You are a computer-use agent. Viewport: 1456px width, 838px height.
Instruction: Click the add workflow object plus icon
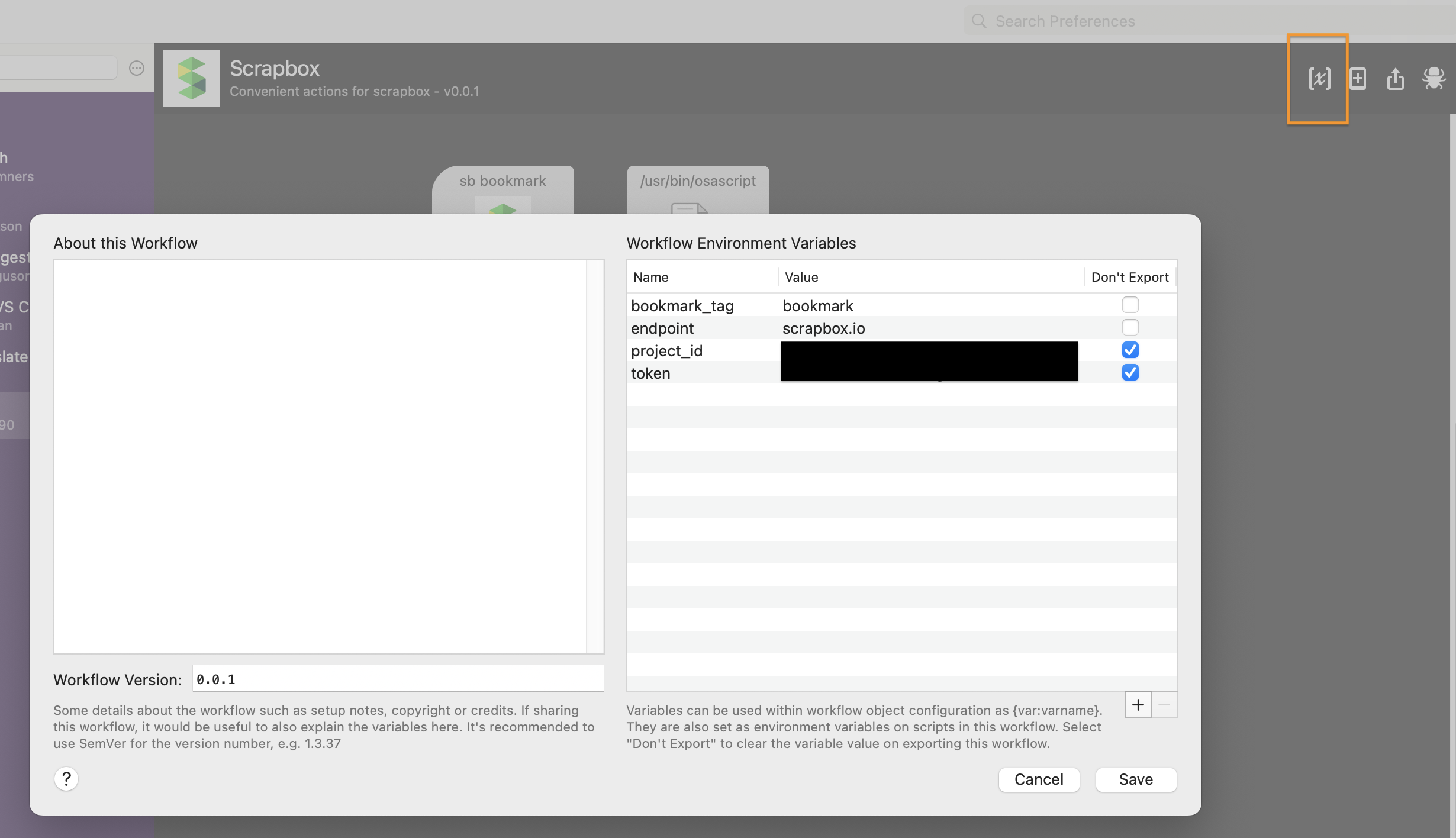click(1358, 79)
